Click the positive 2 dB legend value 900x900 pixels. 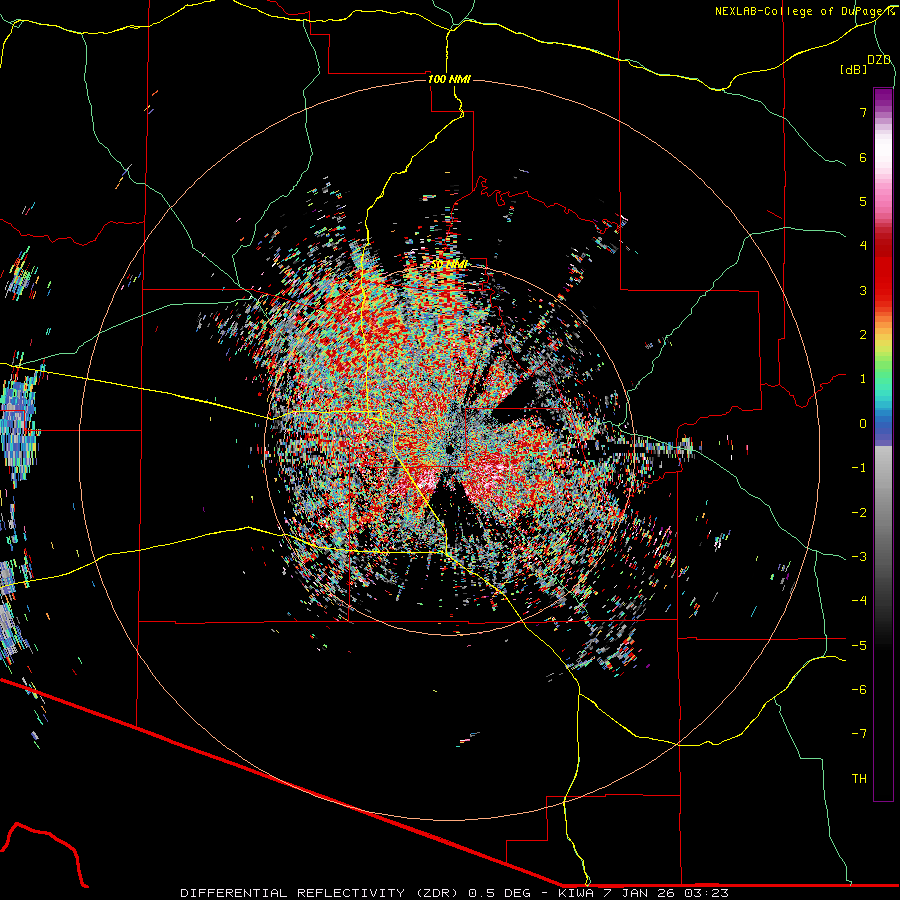(863, 335)
